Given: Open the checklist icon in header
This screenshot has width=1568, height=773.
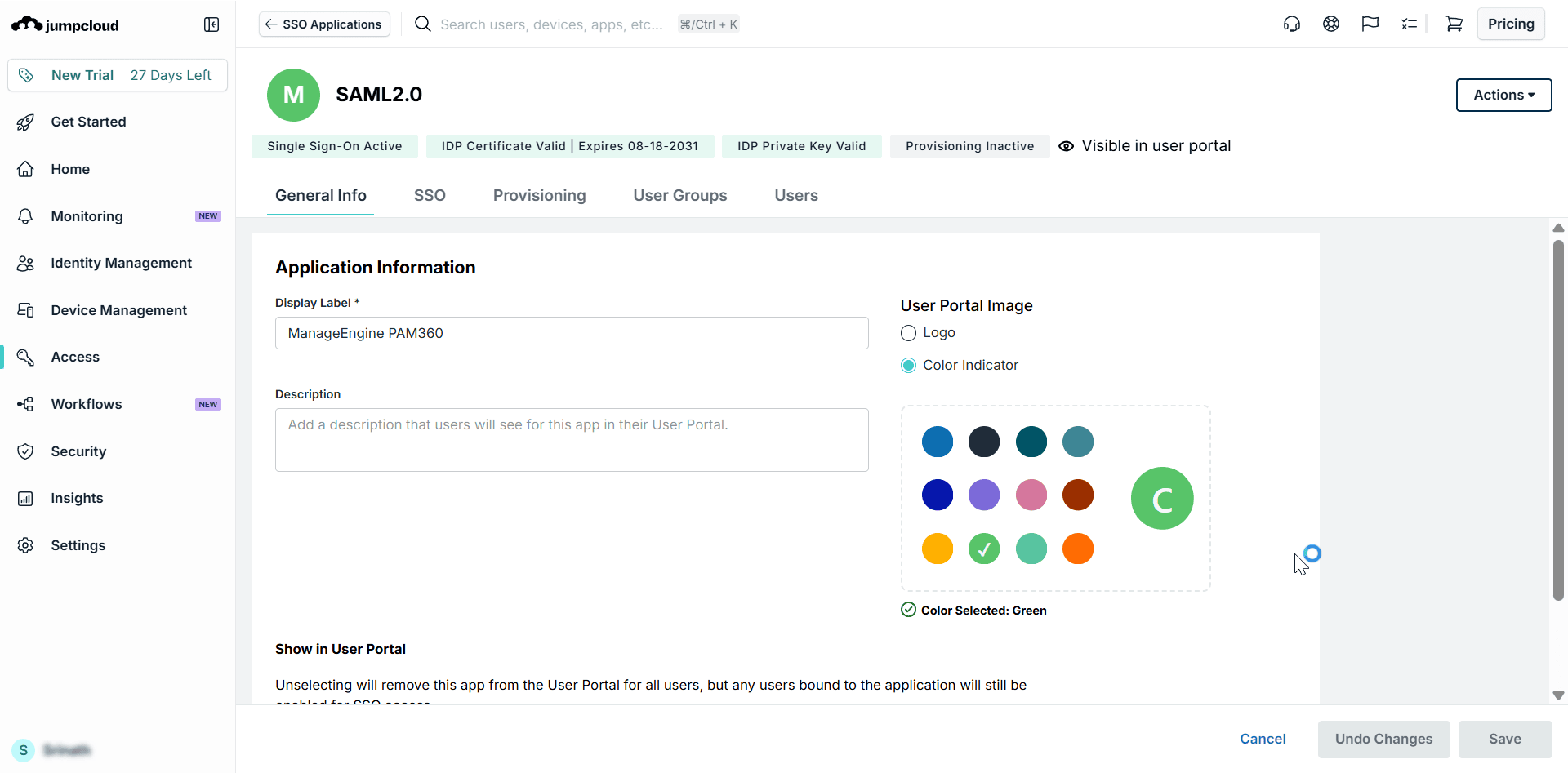Looking at the screenshot, I should pyautogui.click(x=1409, y=24).
